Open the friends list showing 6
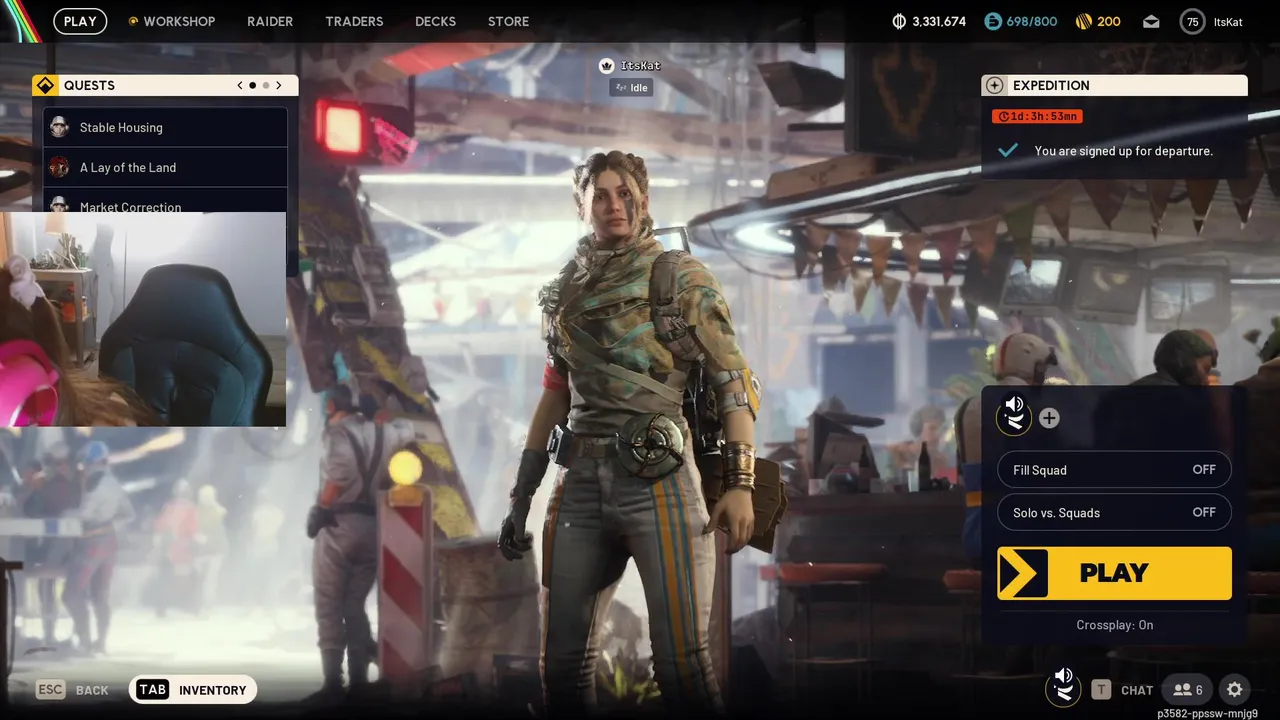Screen dimensions: 1280x720 pyautogui.click(x=1188, y=689)
